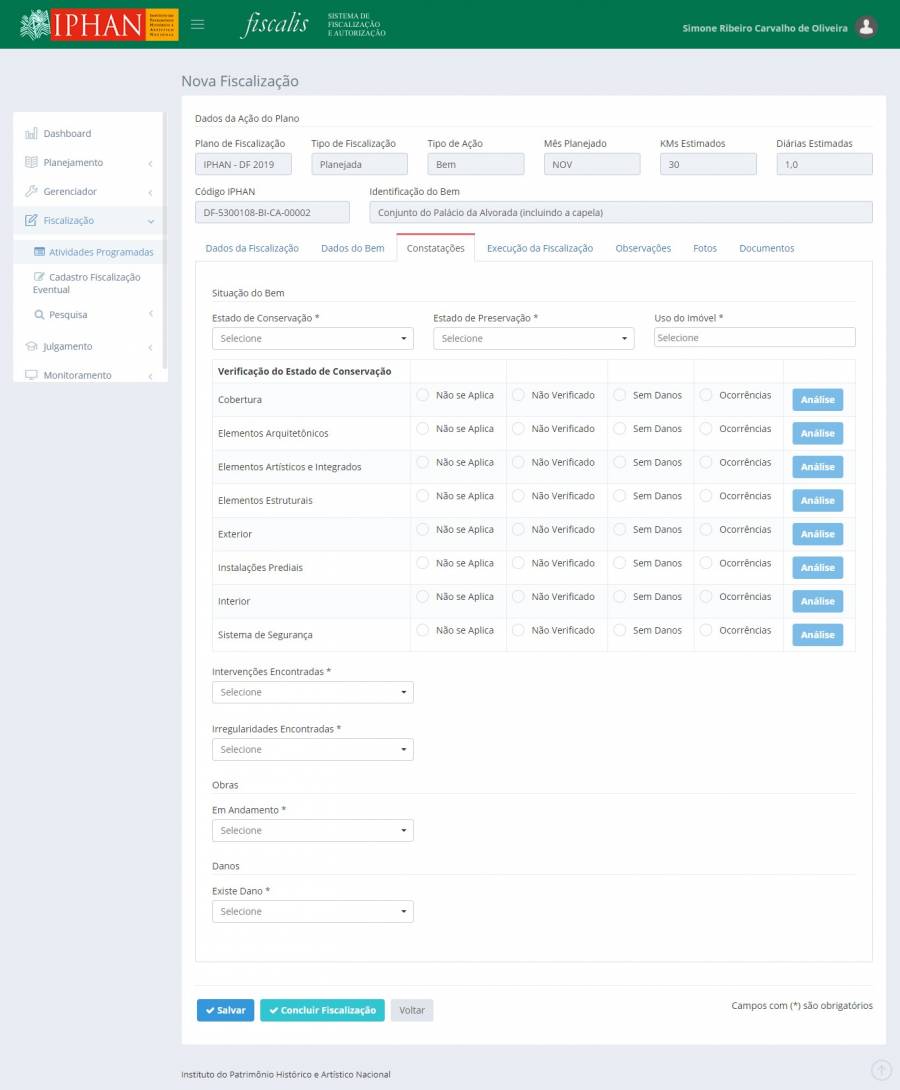Open the Estado de Conservação dropdown
This screenshot has height=1090, width=900.
coord(312,339)
